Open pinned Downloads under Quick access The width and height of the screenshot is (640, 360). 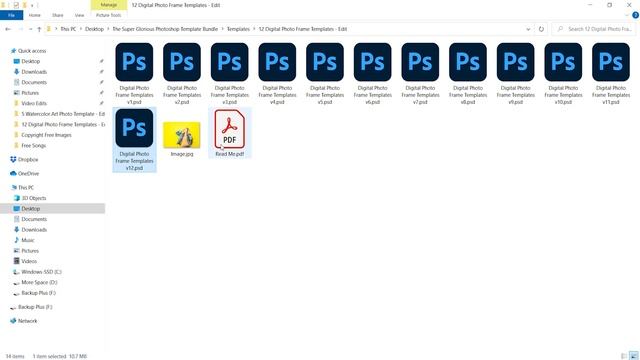[x=34, y=72]
